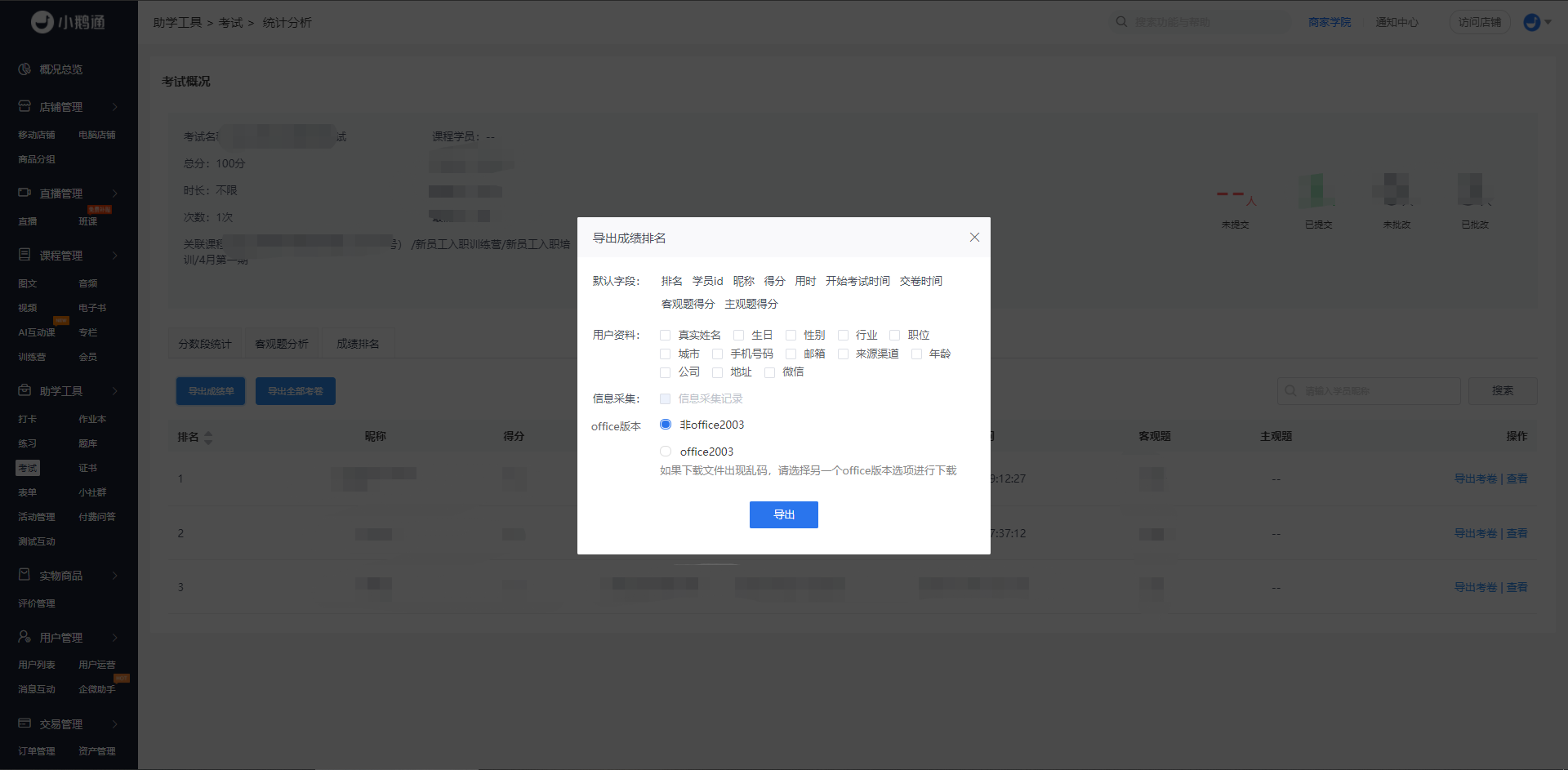The height and width of the screenshot is (770, 1568).
Task: Check the 邮箱 checkbox
Action: (x=791, y=354)
